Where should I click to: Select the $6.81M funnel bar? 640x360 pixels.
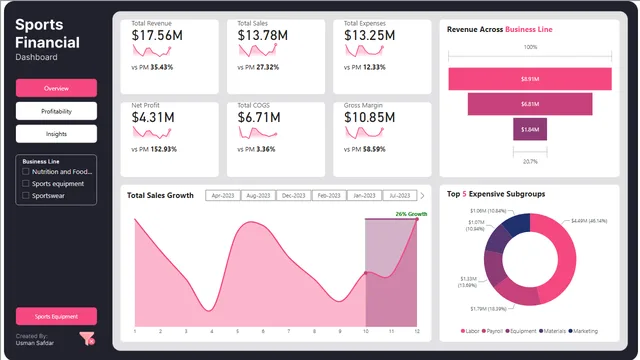click(x=530, y=104)
